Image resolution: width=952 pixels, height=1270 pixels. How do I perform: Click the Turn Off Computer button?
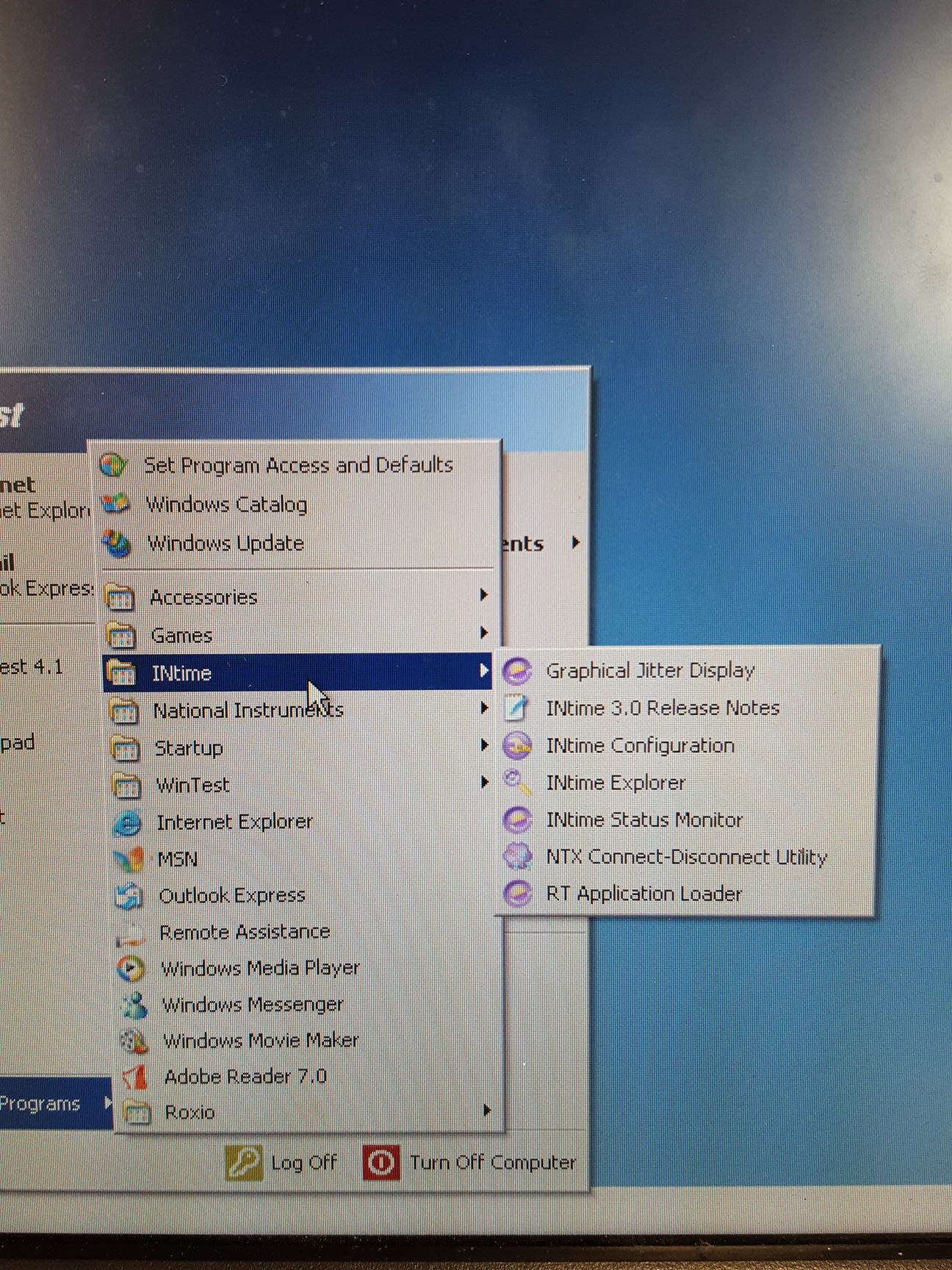[470, 1163]
